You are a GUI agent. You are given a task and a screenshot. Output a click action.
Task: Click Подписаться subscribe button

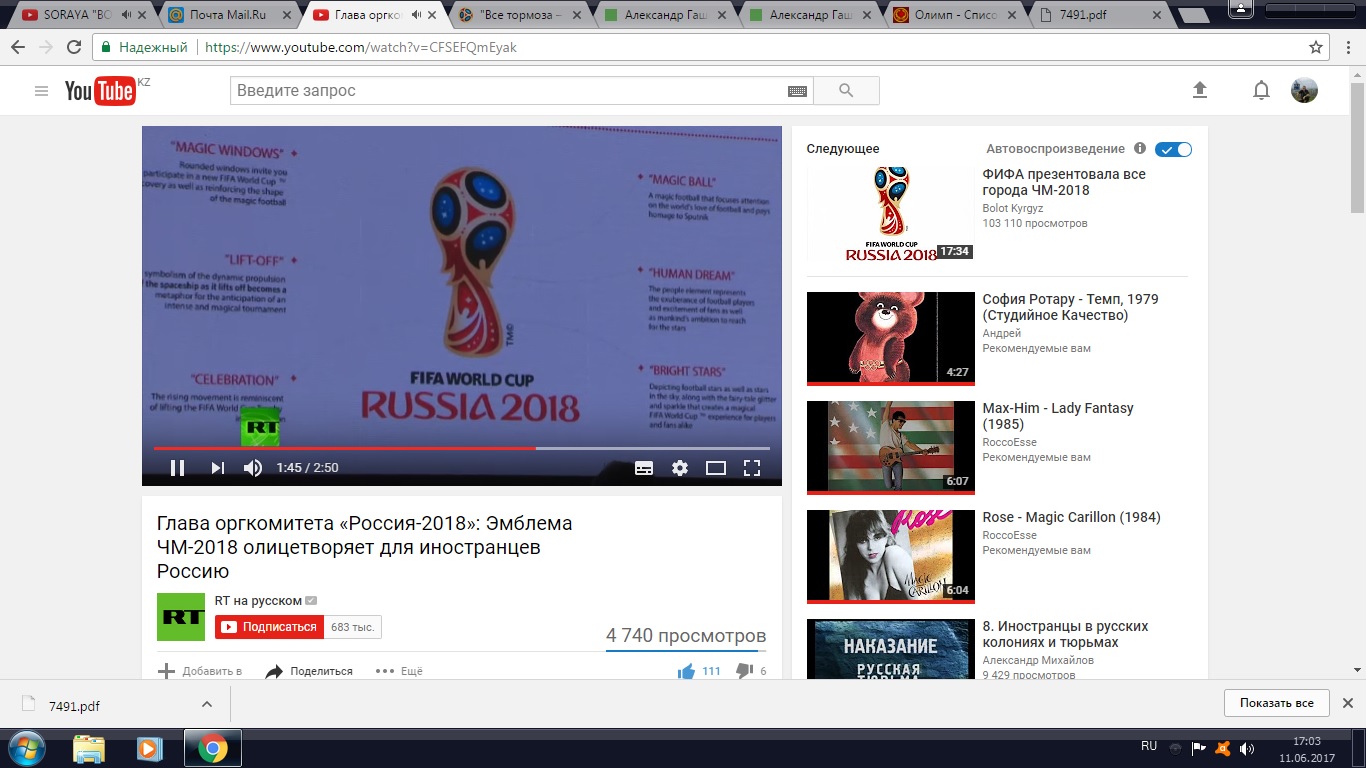point(270,627)
